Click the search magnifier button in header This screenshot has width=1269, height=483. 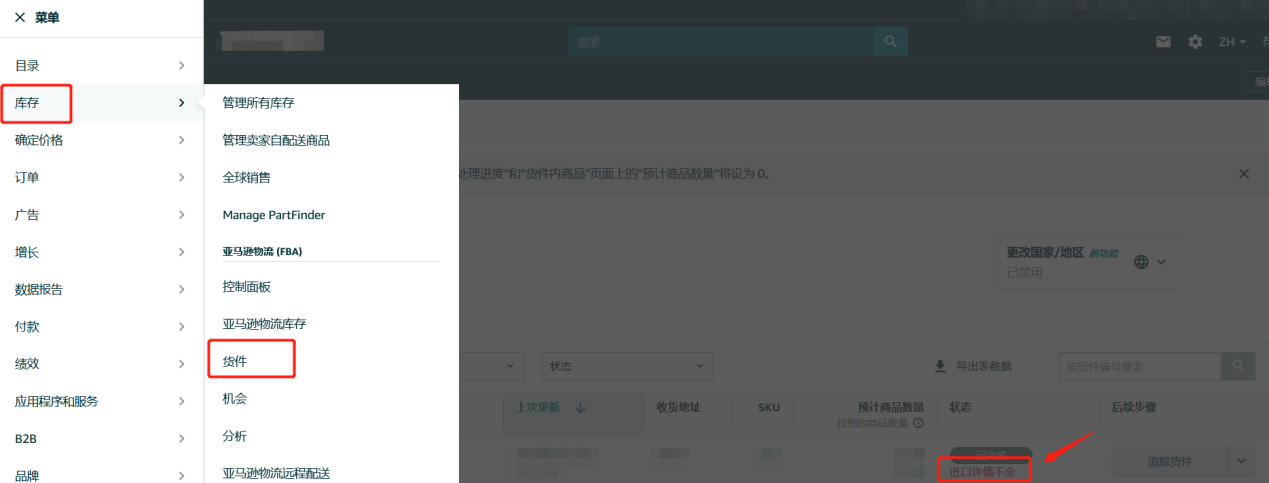pyautogui.click(x=890, y=42)
